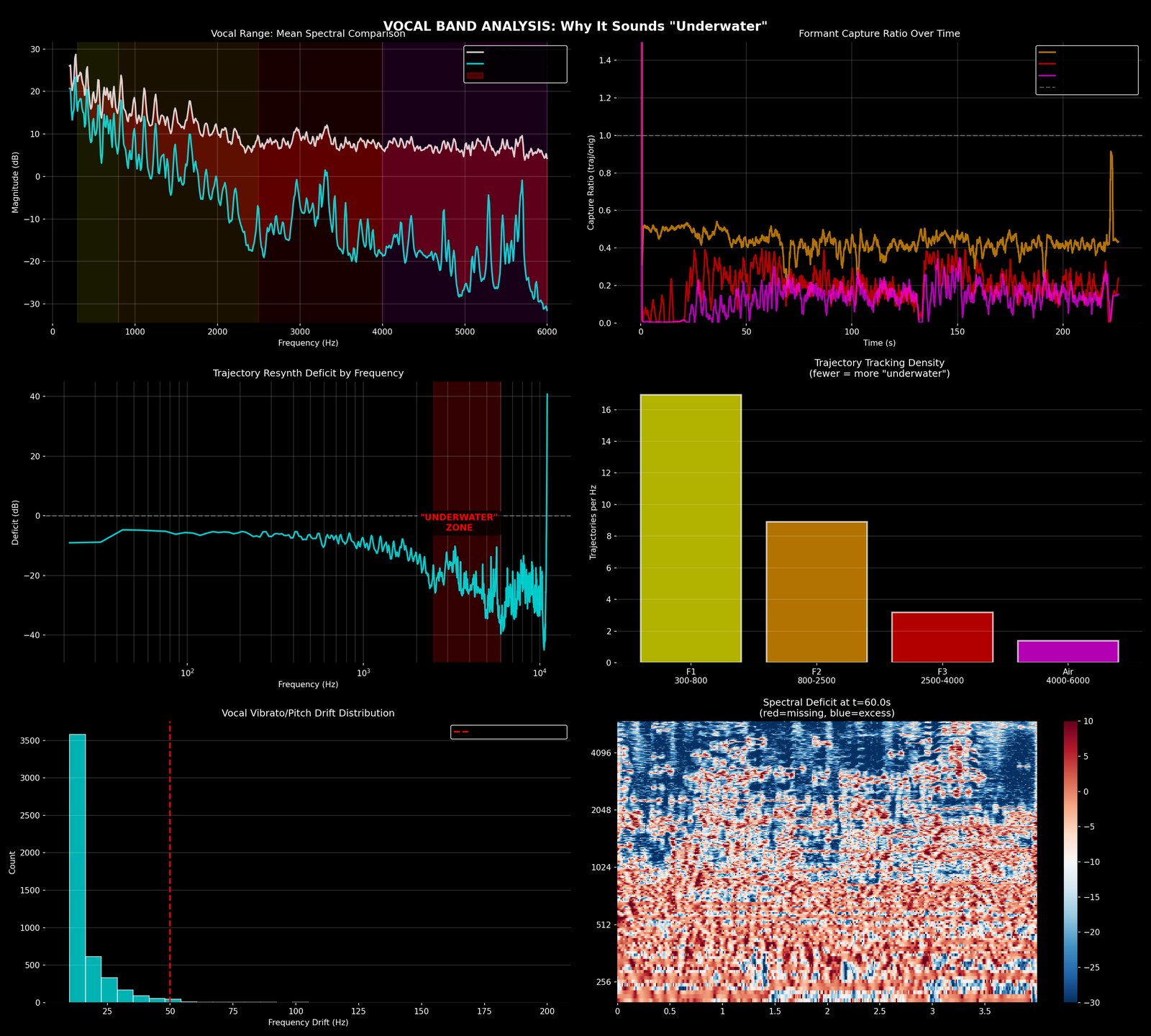The image size is (1151, 1036).
Task: Click the "Spectral Deficit at t=60.0s" title
Action: [827, 702]
